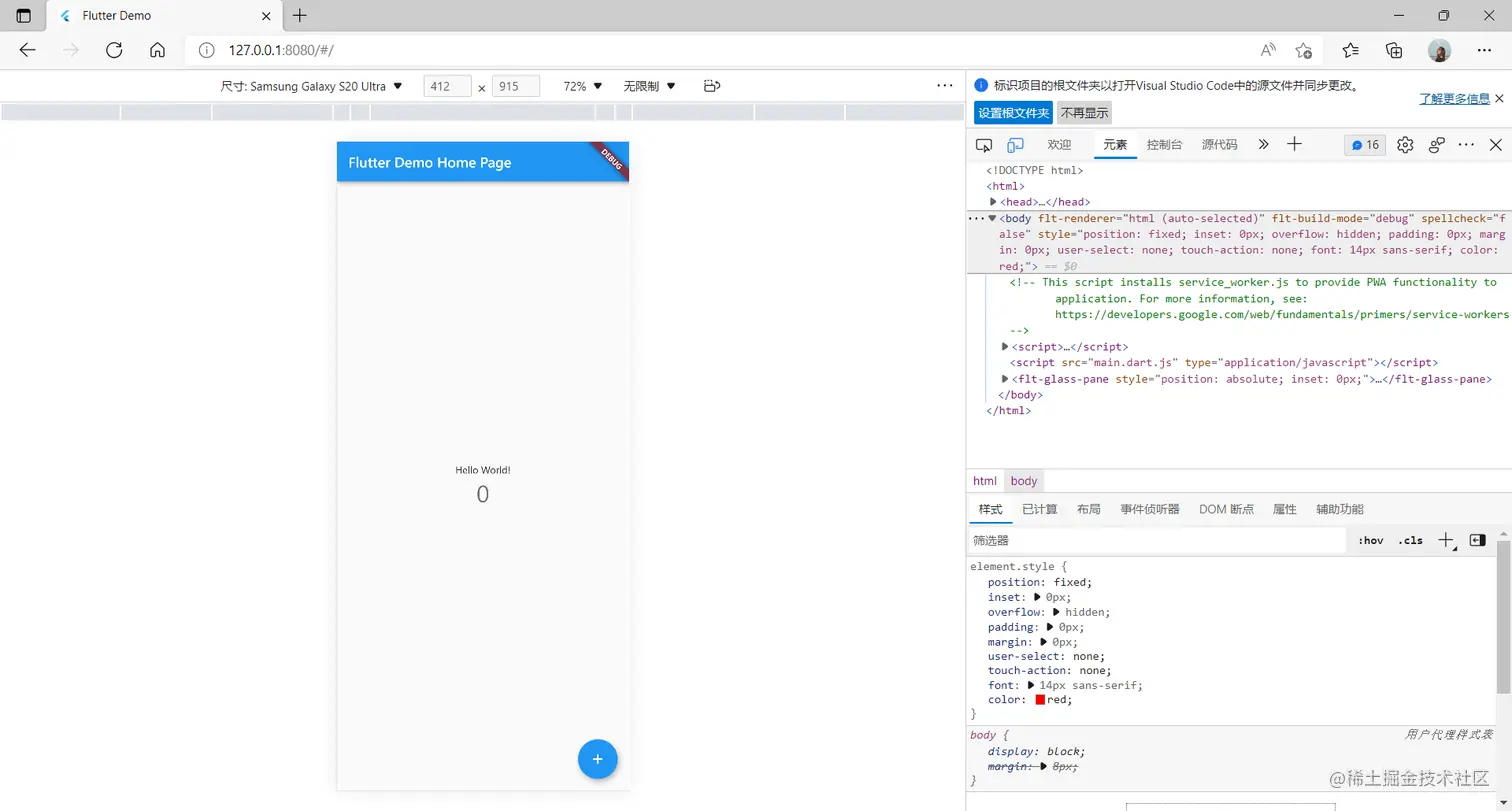Switch to the 元素 tab
The width and height of the screenshot is (1512, 811).
click(1115, 145)
